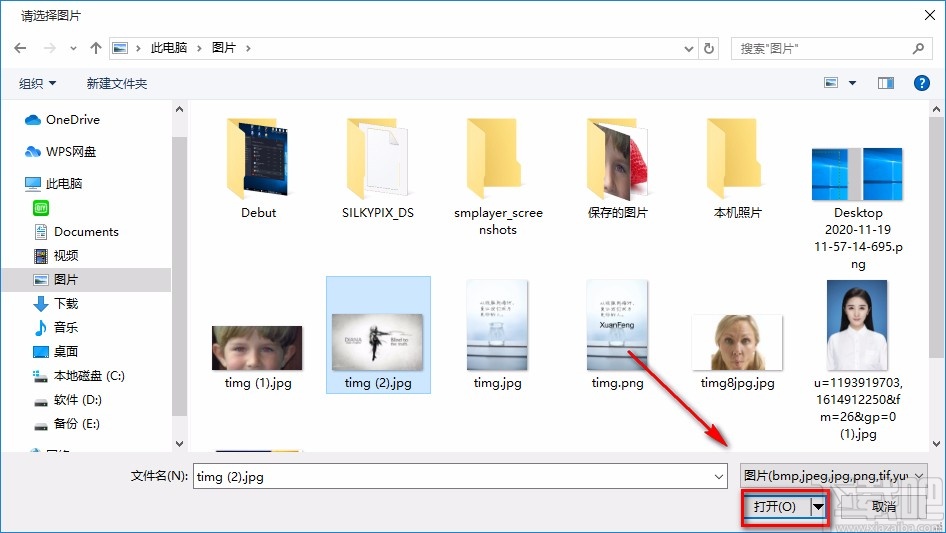The height and width of the screenshot is (533, 946).
Task: Open help with the question mark icon
Action: point(921,83)
